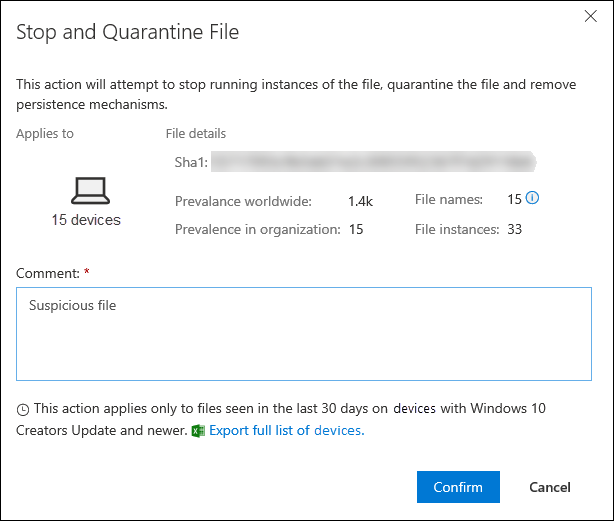The height and width of the screenshot is (521, 614).
Task: Click the Applies to heading
Action: click(x=45, y=134)
